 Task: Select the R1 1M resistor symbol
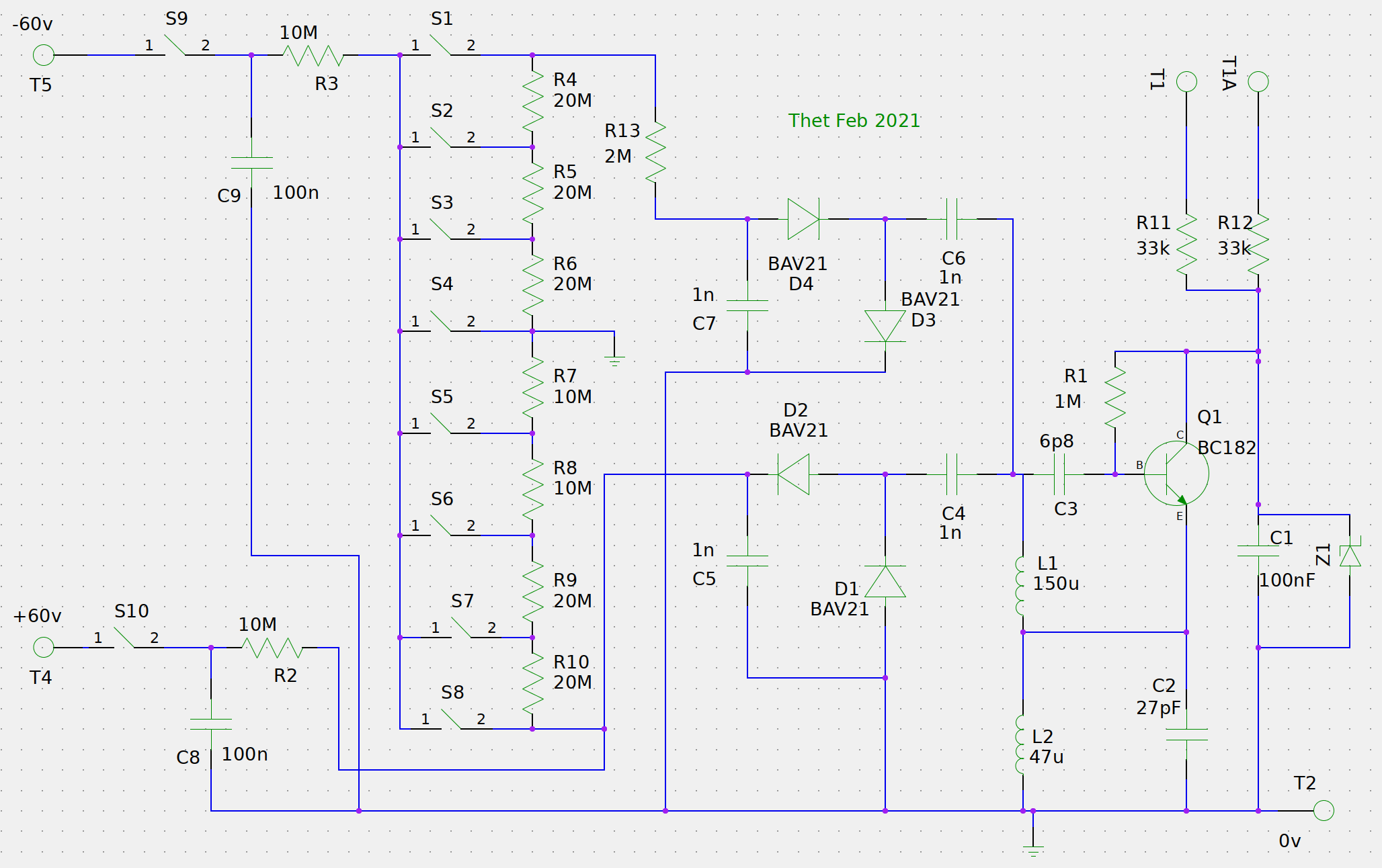(x=1115, y=398)
